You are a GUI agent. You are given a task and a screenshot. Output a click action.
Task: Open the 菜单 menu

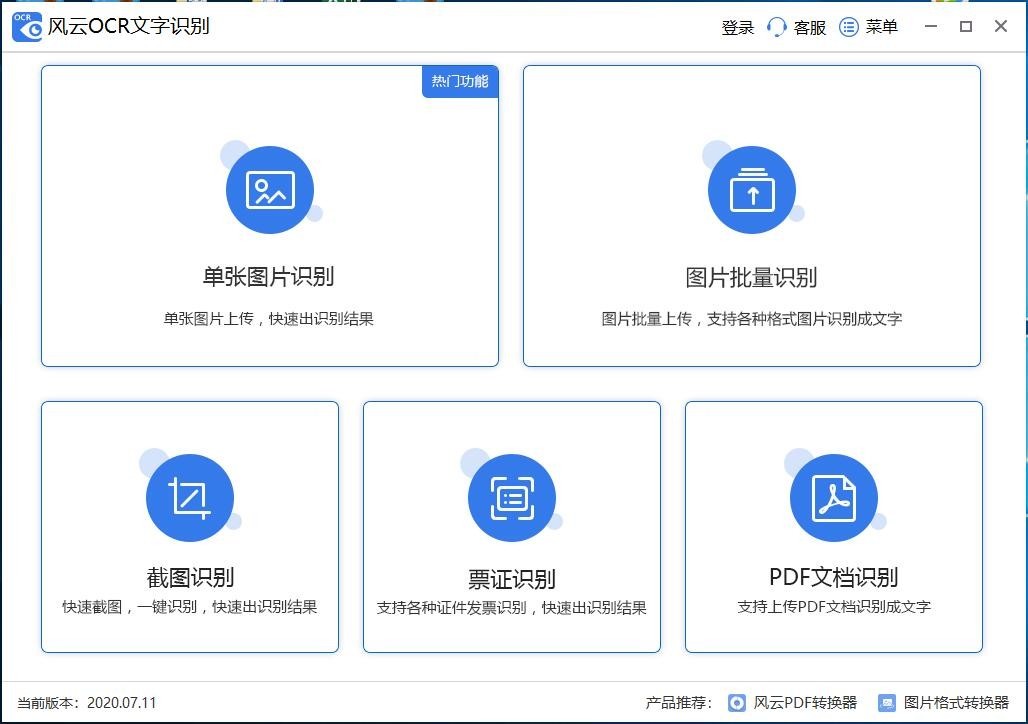(x=882, y=27)
